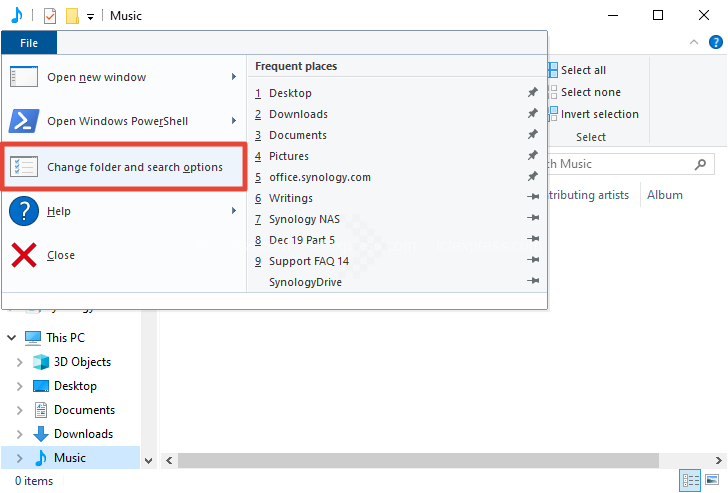
Task: Unpin Desktop from Frequent places
Action: click(x=533, y=93)
